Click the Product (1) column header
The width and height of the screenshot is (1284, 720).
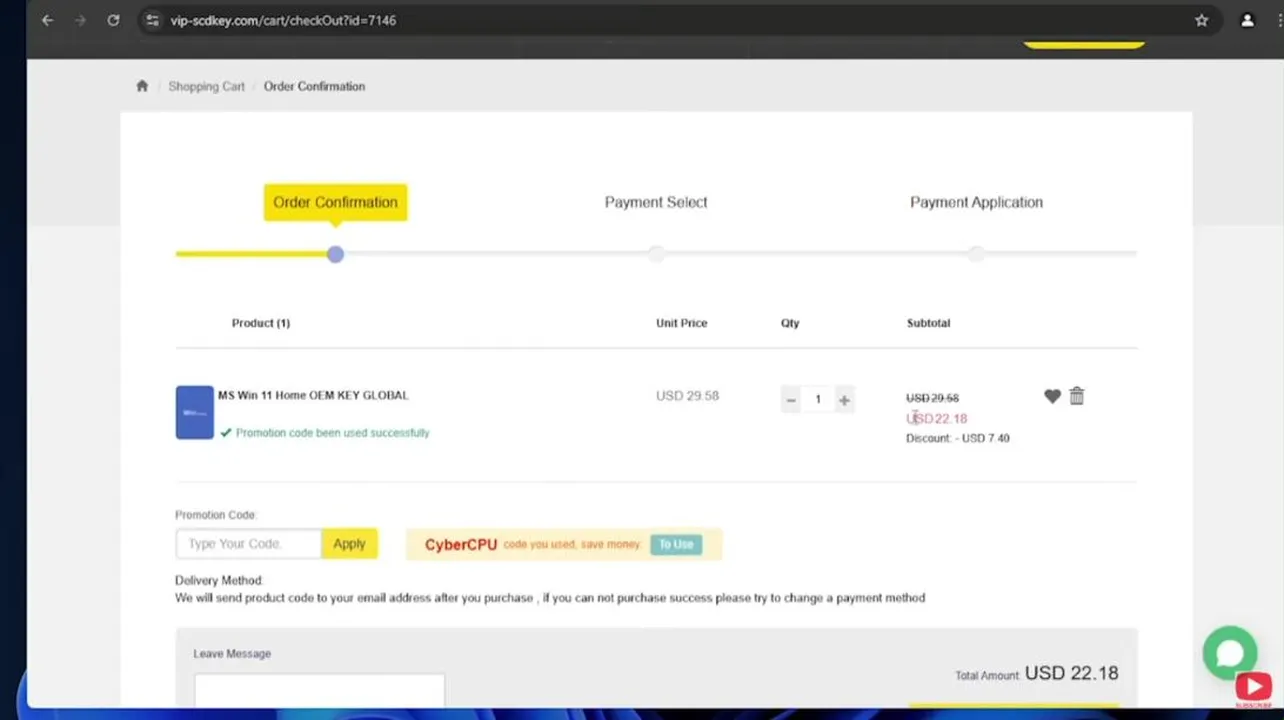pyautogui.click(x=261, y=323)
